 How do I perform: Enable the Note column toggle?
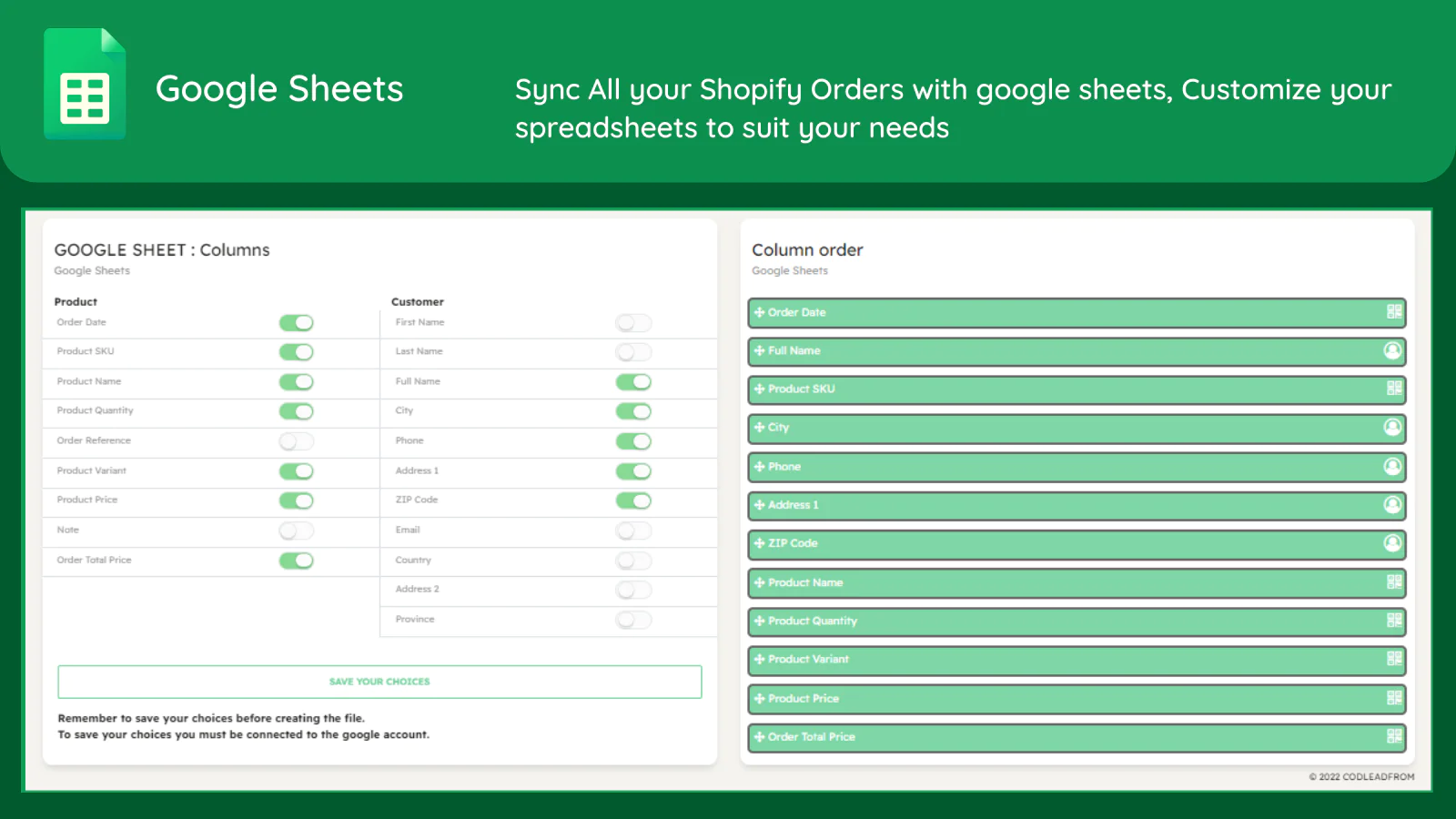point(296,531)
